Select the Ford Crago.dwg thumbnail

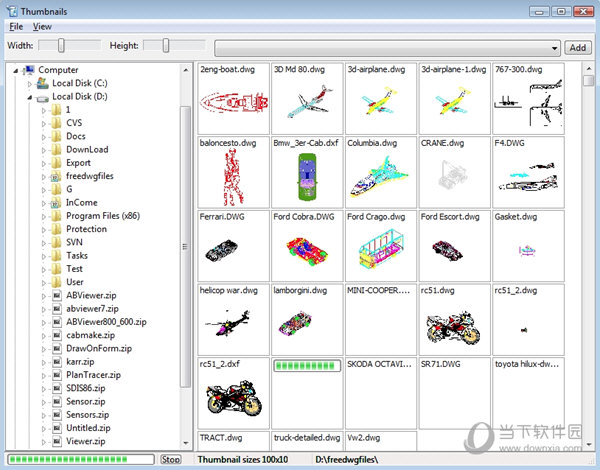pos(381,246)
